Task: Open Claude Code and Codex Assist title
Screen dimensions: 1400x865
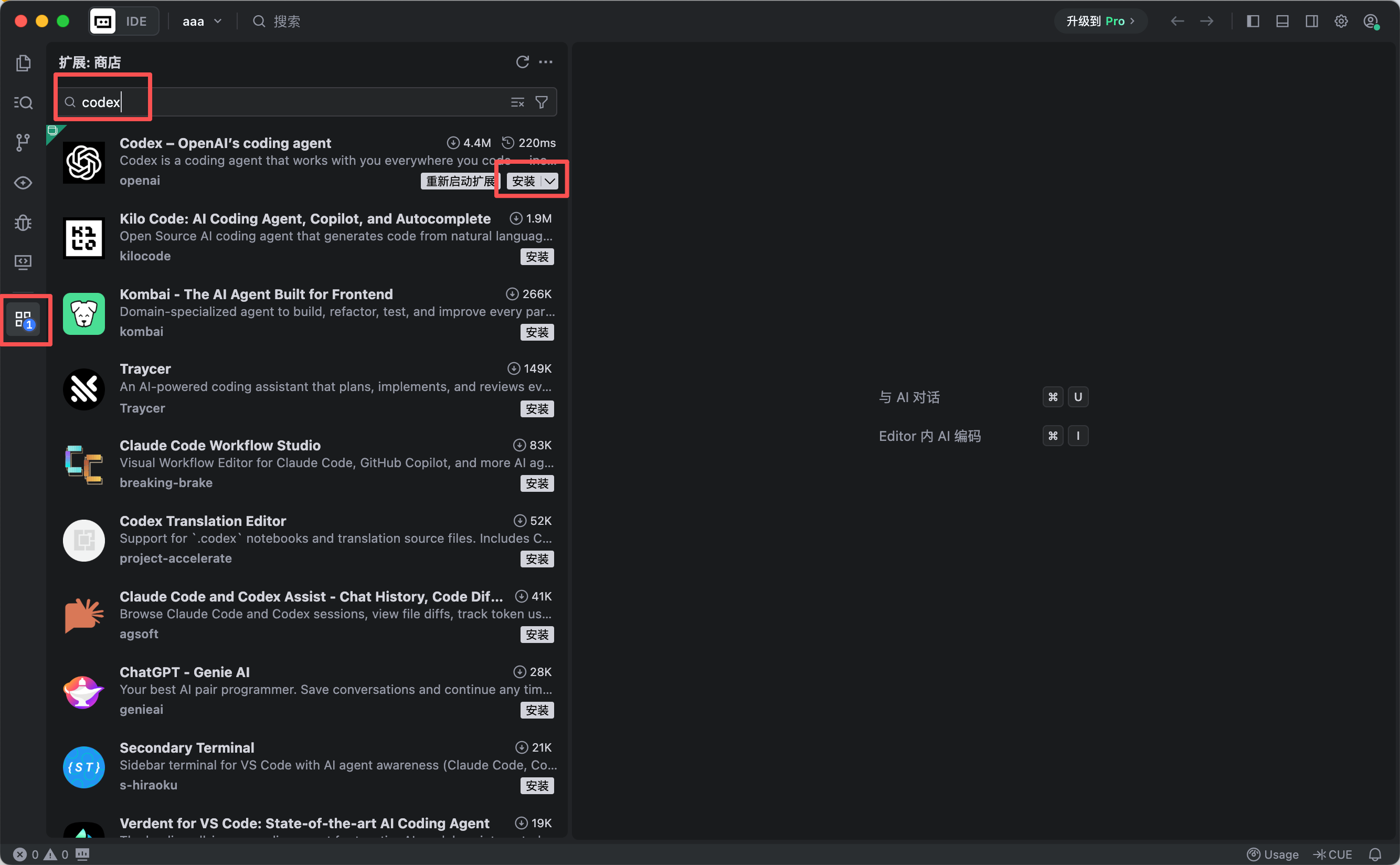Action: click(x=311, y=596)
